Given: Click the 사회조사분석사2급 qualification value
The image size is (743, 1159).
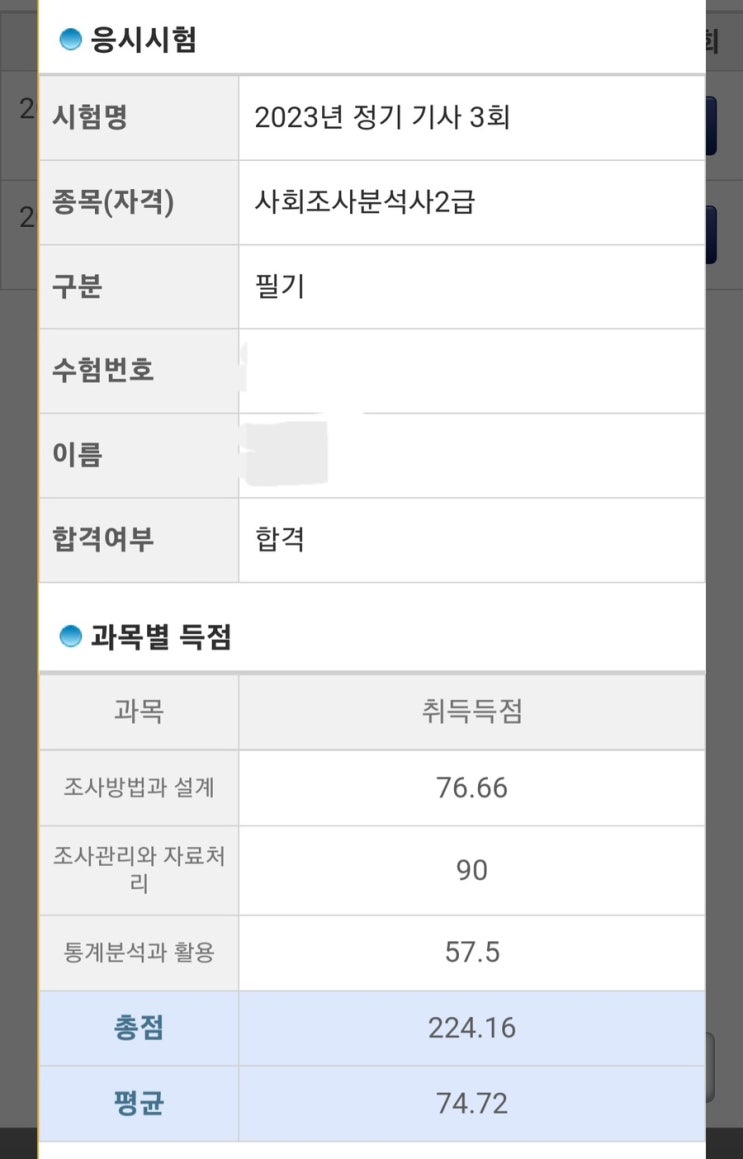Looking at the screenshot, I should click(x=365, y=203).
